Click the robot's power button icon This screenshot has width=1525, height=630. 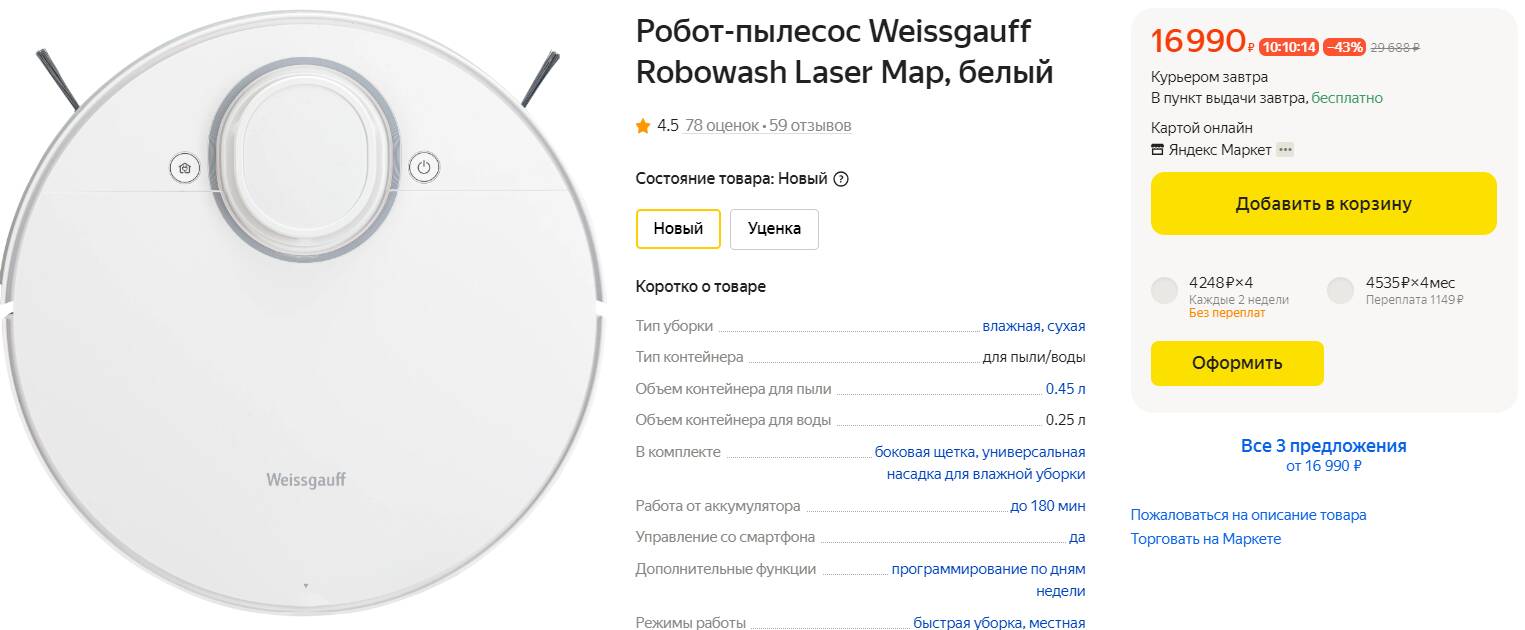[x=424, y=168]
